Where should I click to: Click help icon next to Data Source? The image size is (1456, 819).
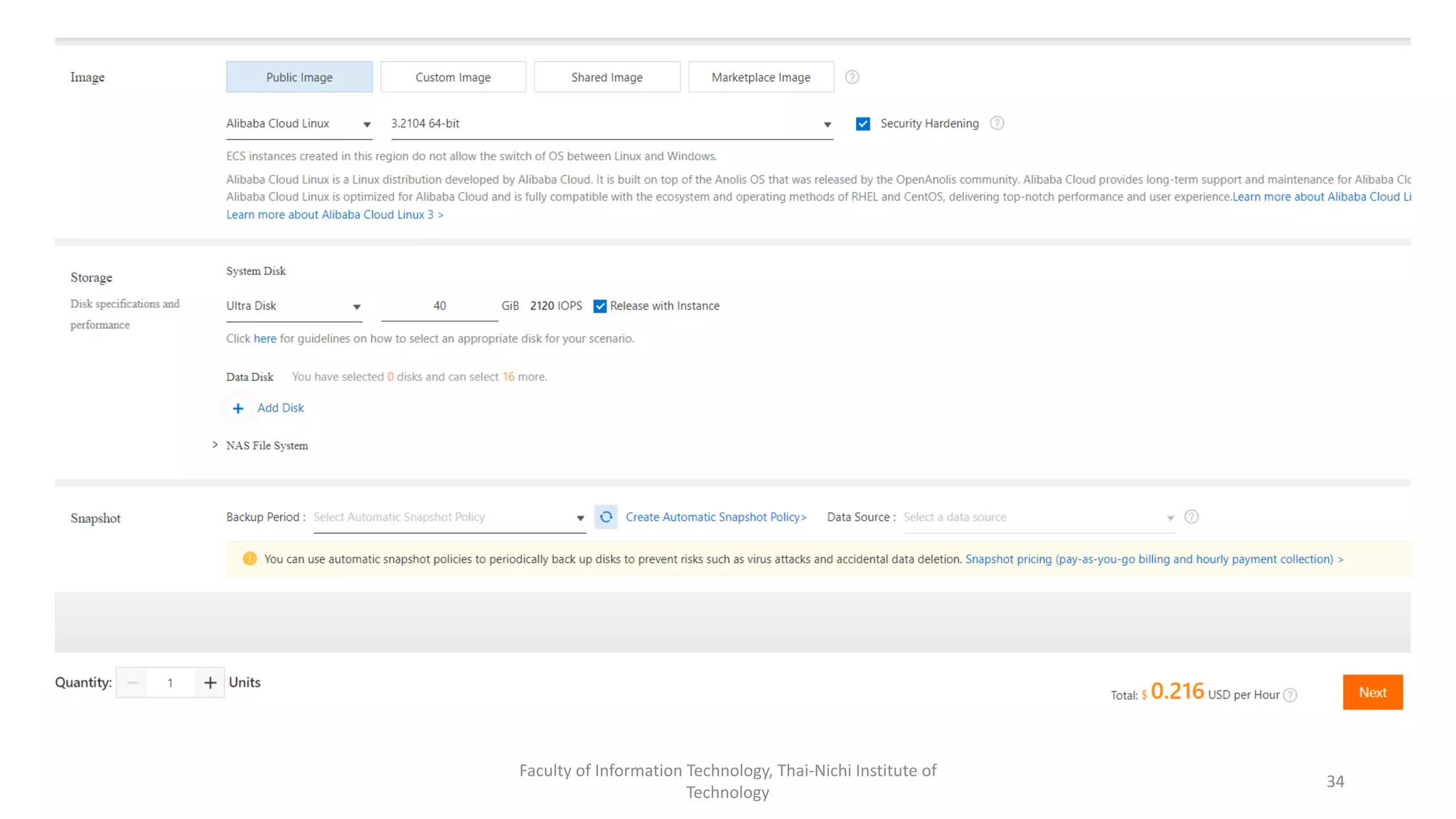click(x=1192, y=517)
